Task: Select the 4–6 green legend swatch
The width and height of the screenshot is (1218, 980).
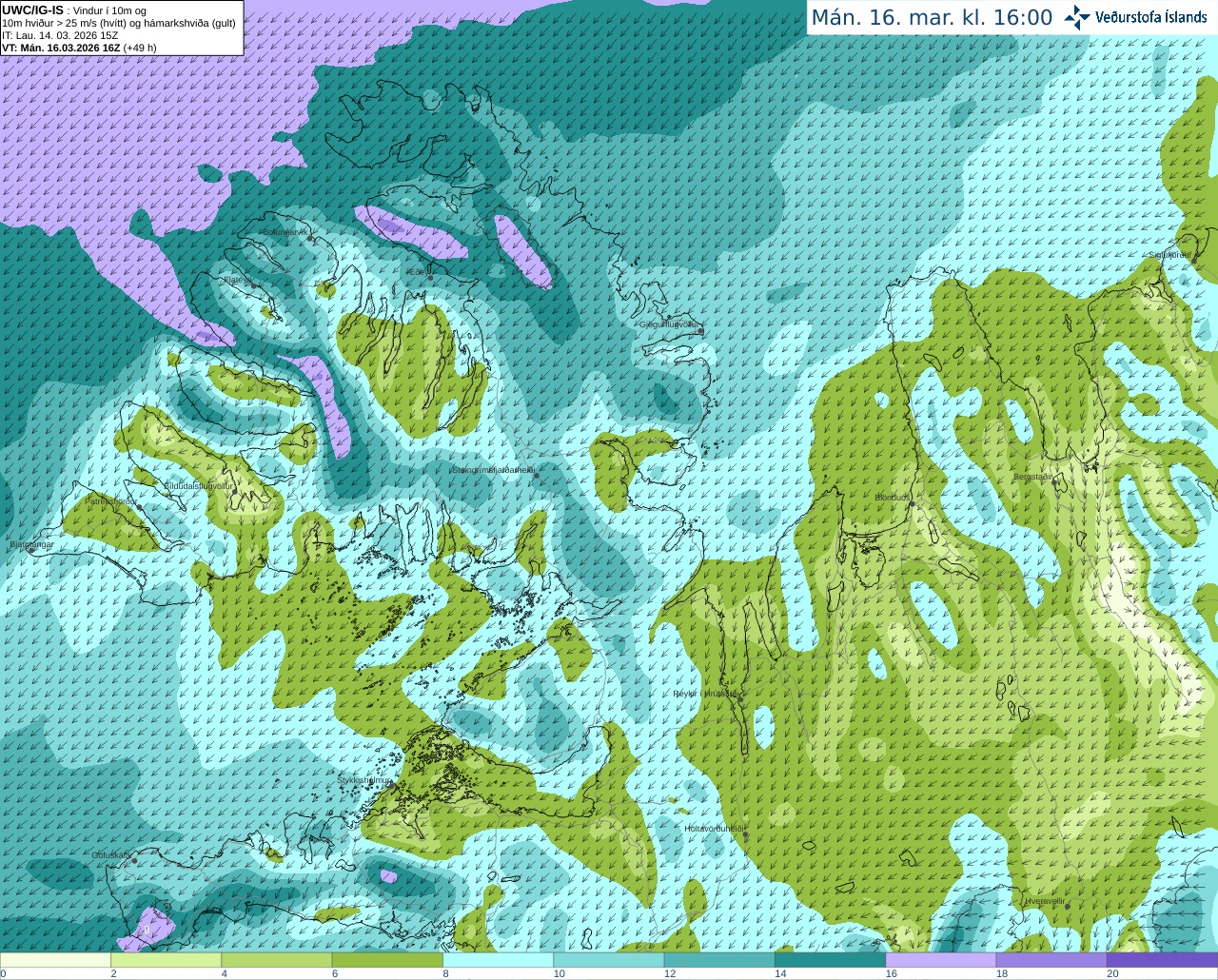Action: pos(276,960)
